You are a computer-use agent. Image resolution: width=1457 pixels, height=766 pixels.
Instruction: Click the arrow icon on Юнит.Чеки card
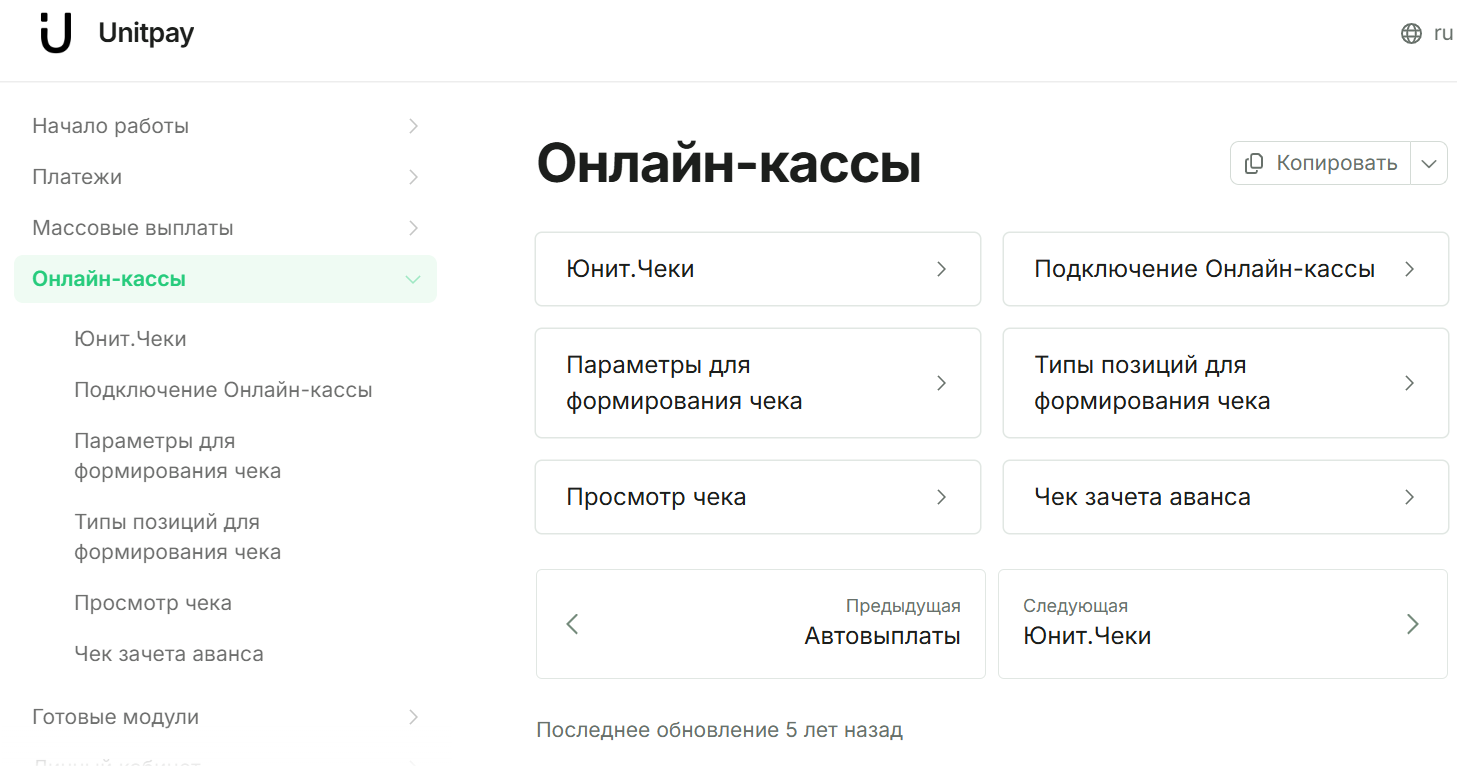[x=941, y=269]
